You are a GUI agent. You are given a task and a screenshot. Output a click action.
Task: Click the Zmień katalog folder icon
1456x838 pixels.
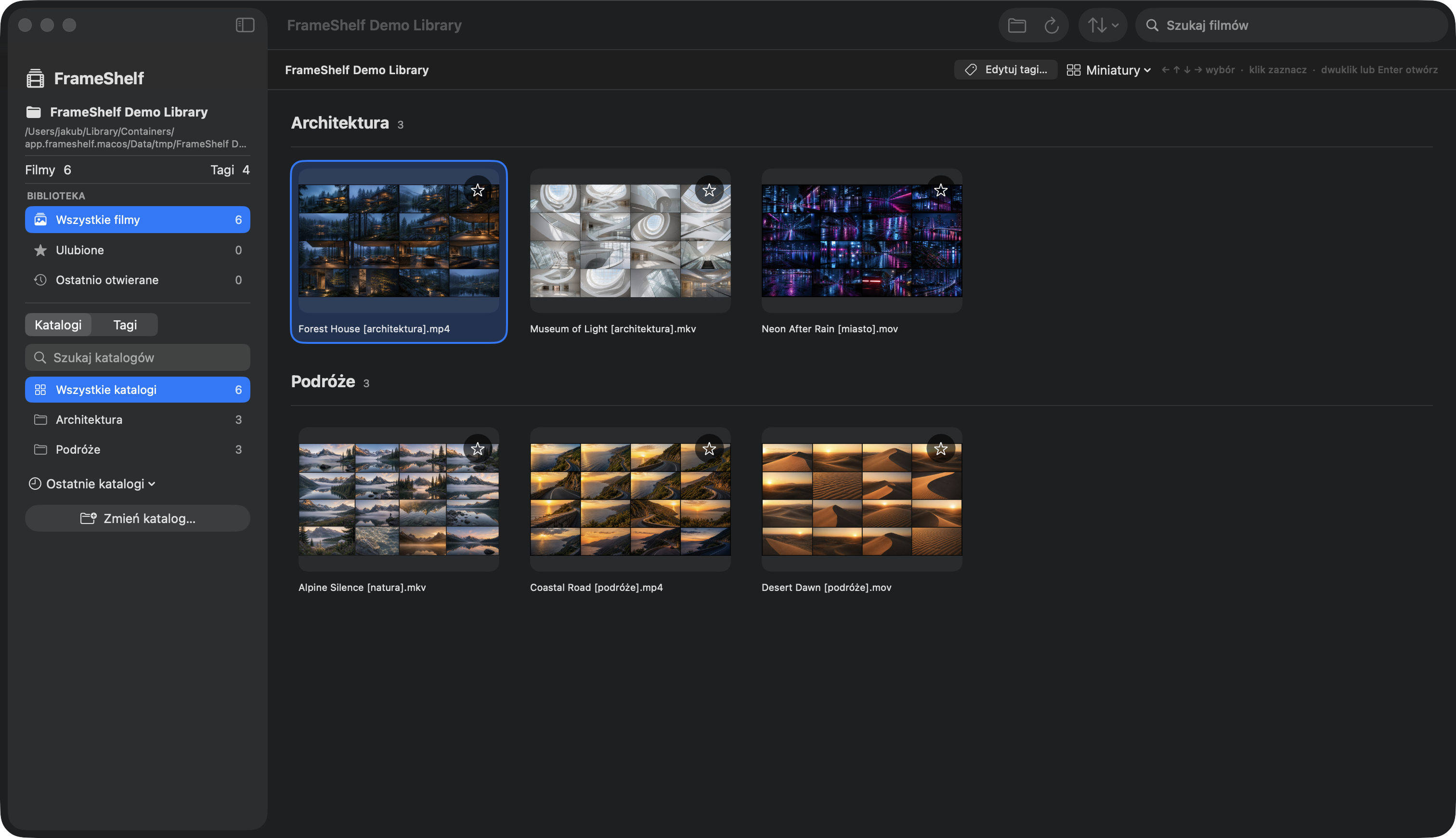pyautogui.click(x=88, y=518)
